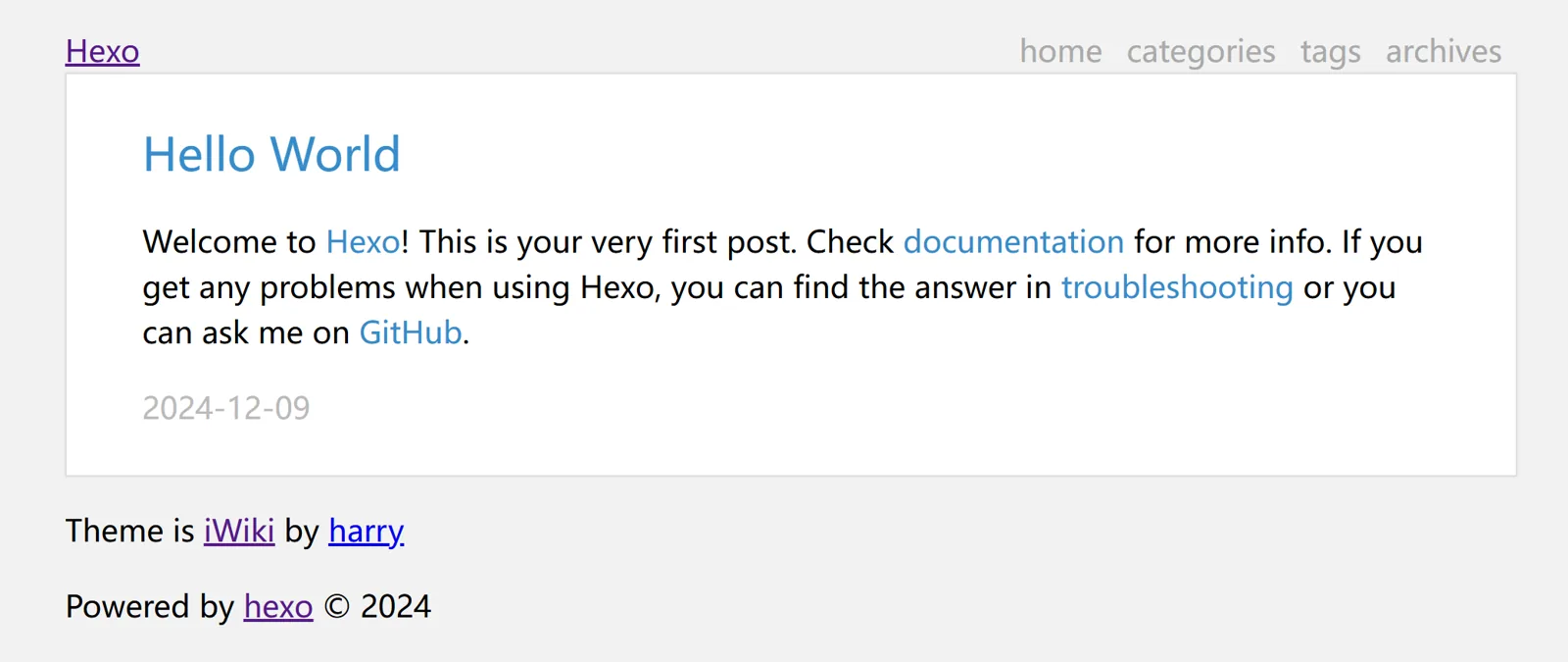Viewport: 1568px width, 662px height.
Task: Open the tags navigation item
Action: tap(1330, 51)
